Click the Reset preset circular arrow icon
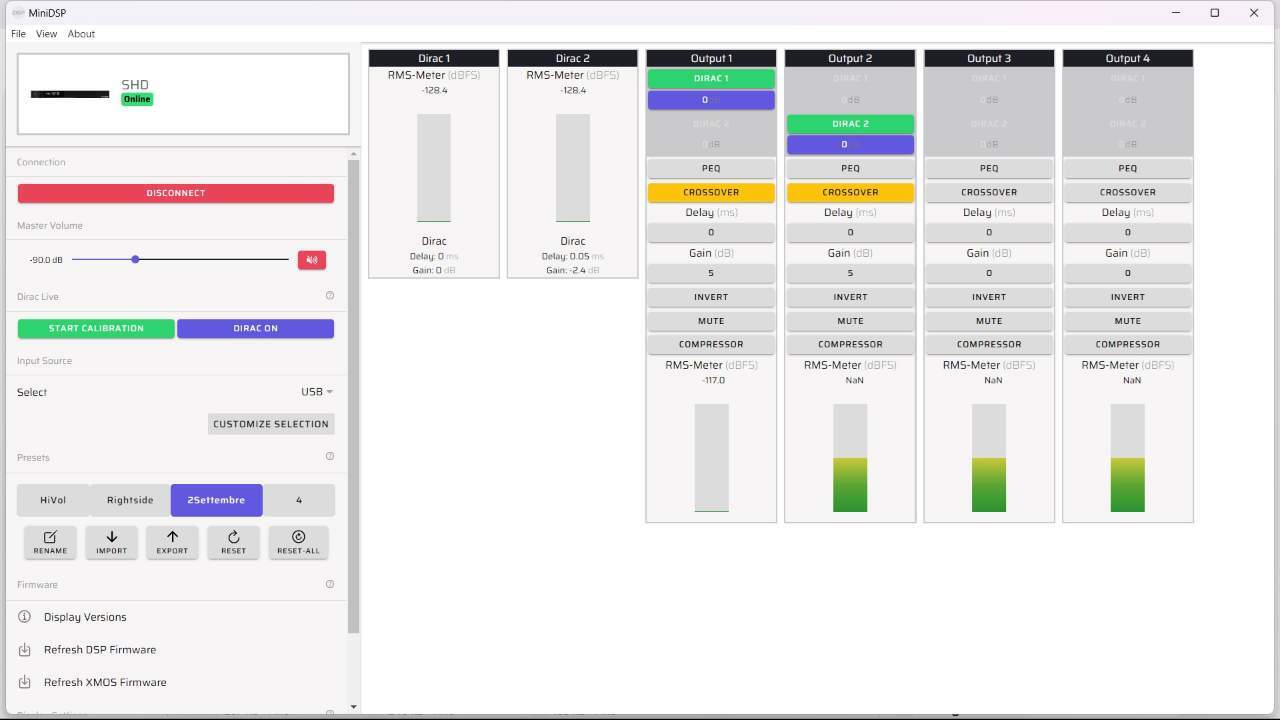This screenshot has height=720, width=1280. tap(233, 537)
